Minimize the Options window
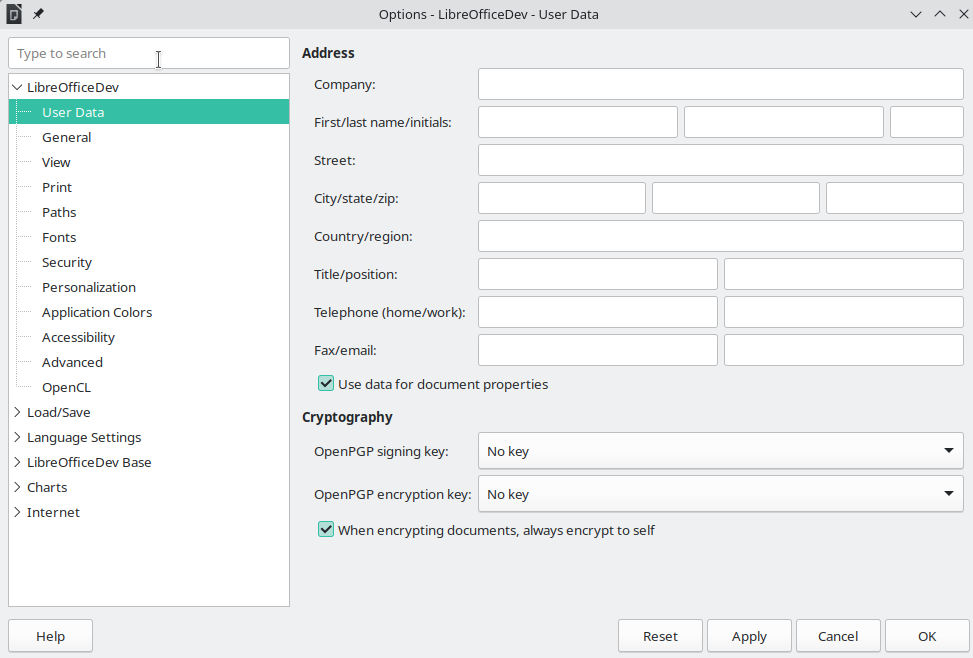Image resolution: width=973 pixels, height=658 pixels. coord(916,14)
